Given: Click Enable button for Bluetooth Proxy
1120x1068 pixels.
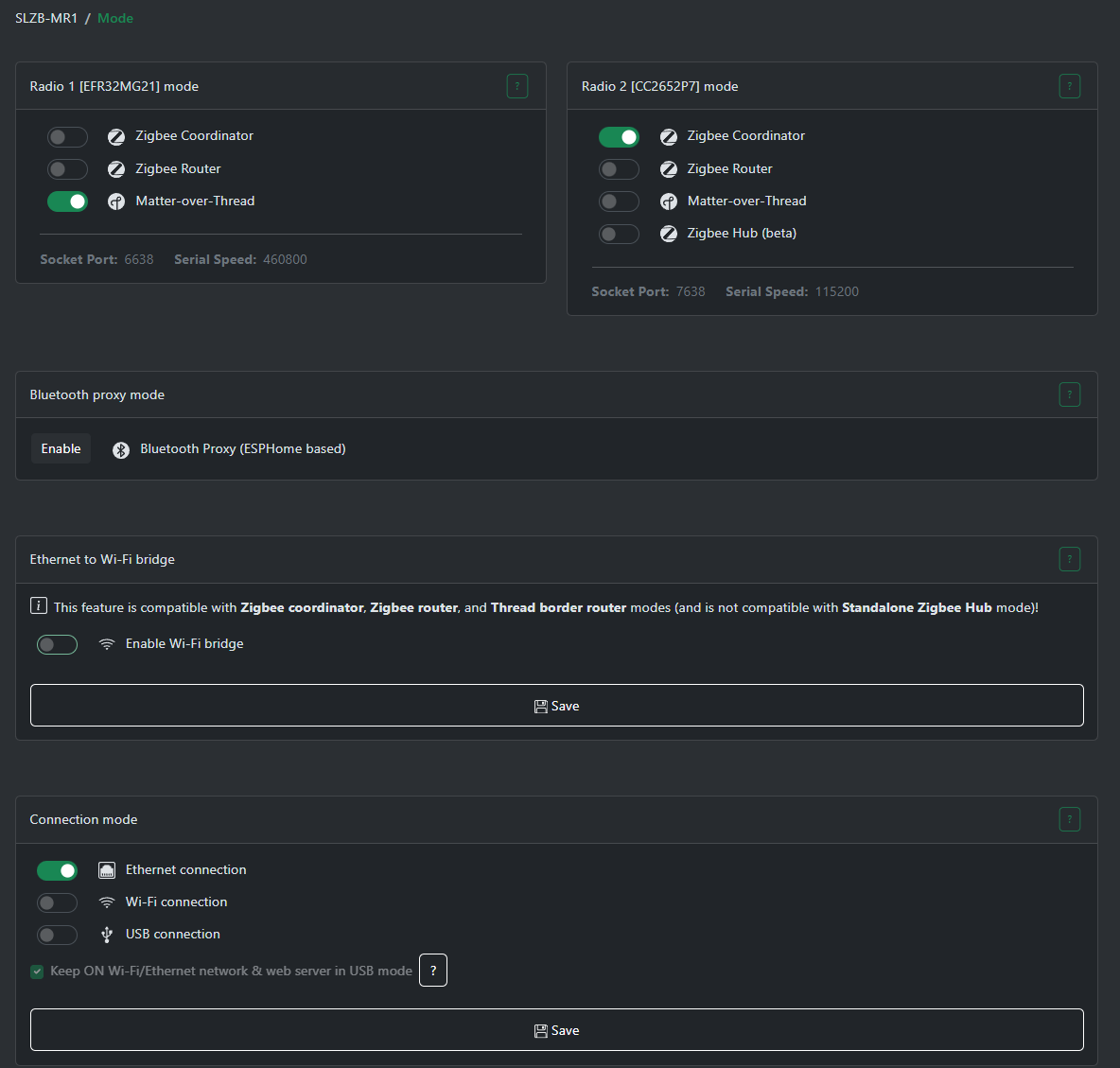Looking at the screenshot, I should [x=61, y=448].
